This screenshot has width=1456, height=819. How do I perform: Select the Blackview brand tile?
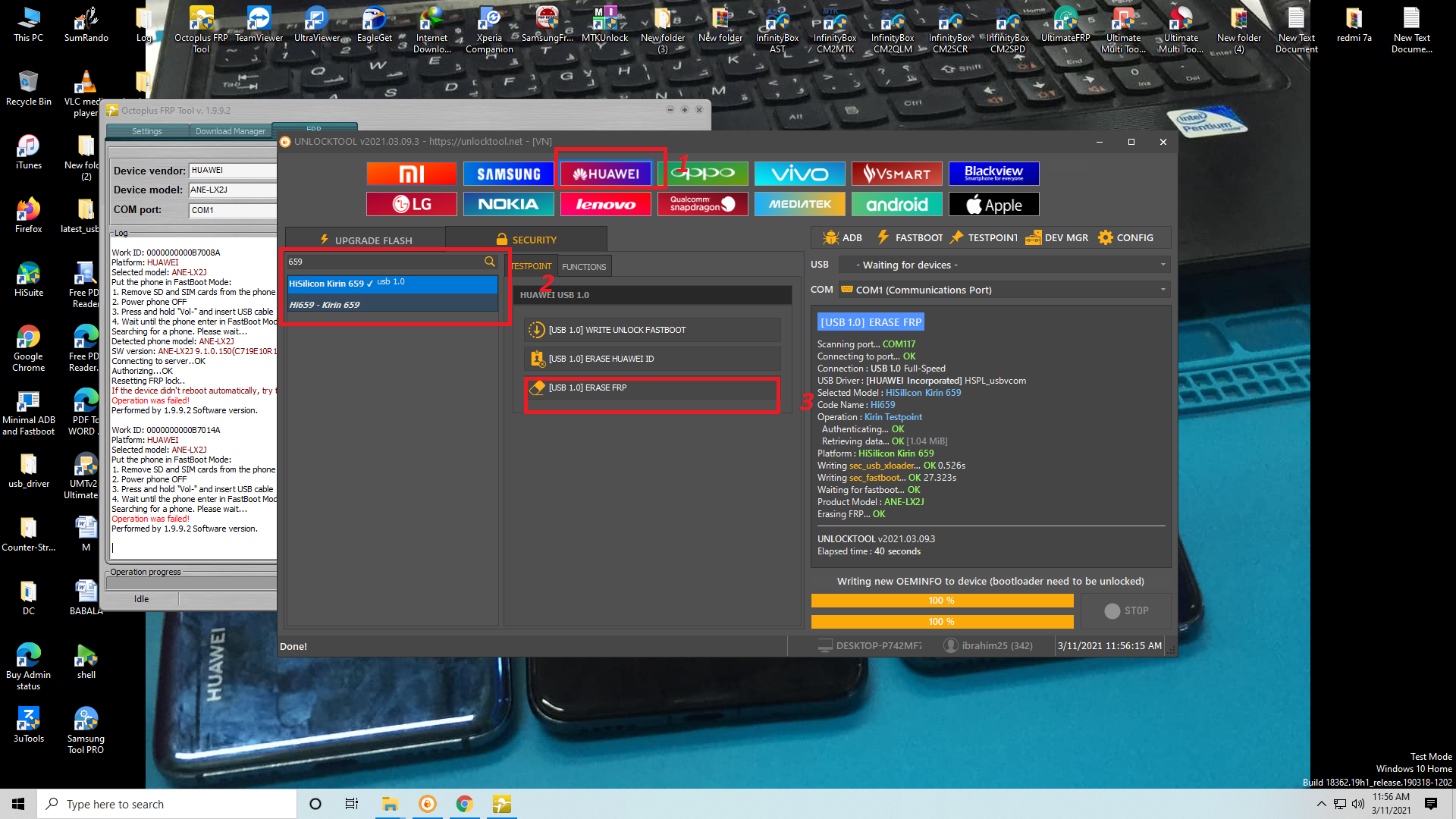(x=993, y=174)
